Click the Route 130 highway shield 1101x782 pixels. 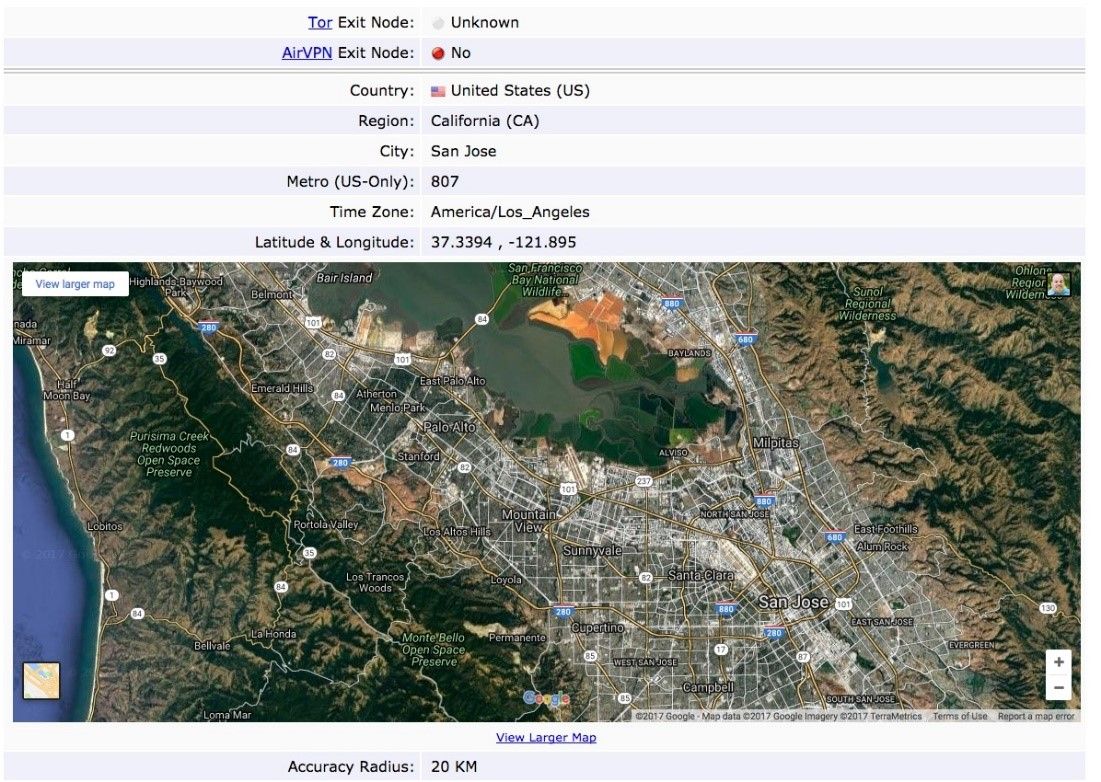(x=1047, y=608)
